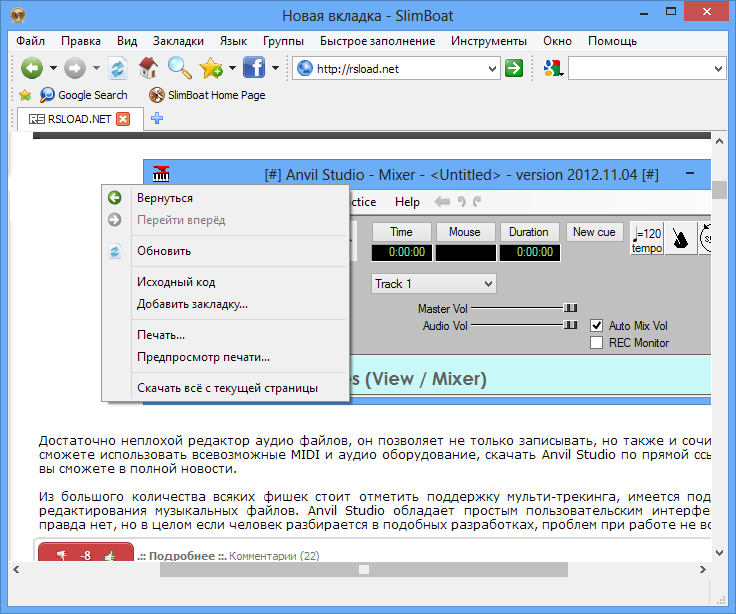Click the vertical scrollbar down arrow
The image size is (736, 614).
[x=719, y=553]
